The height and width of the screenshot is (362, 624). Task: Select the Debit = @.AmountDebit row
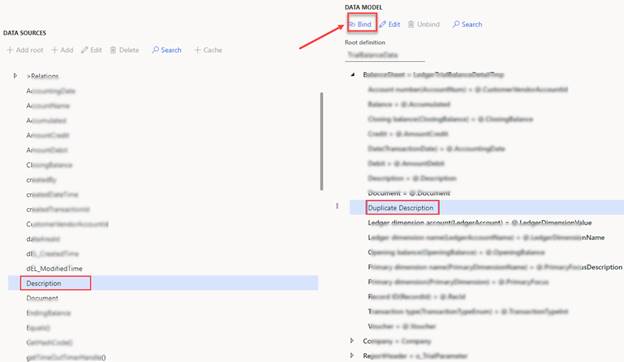tap(406, 163)
